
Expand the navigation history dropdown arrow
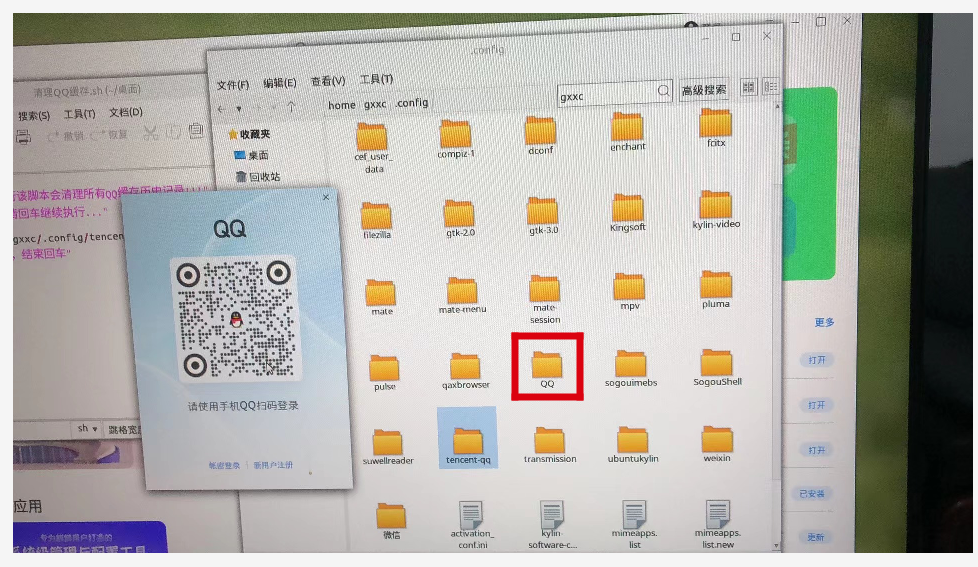tap(238, 108)
